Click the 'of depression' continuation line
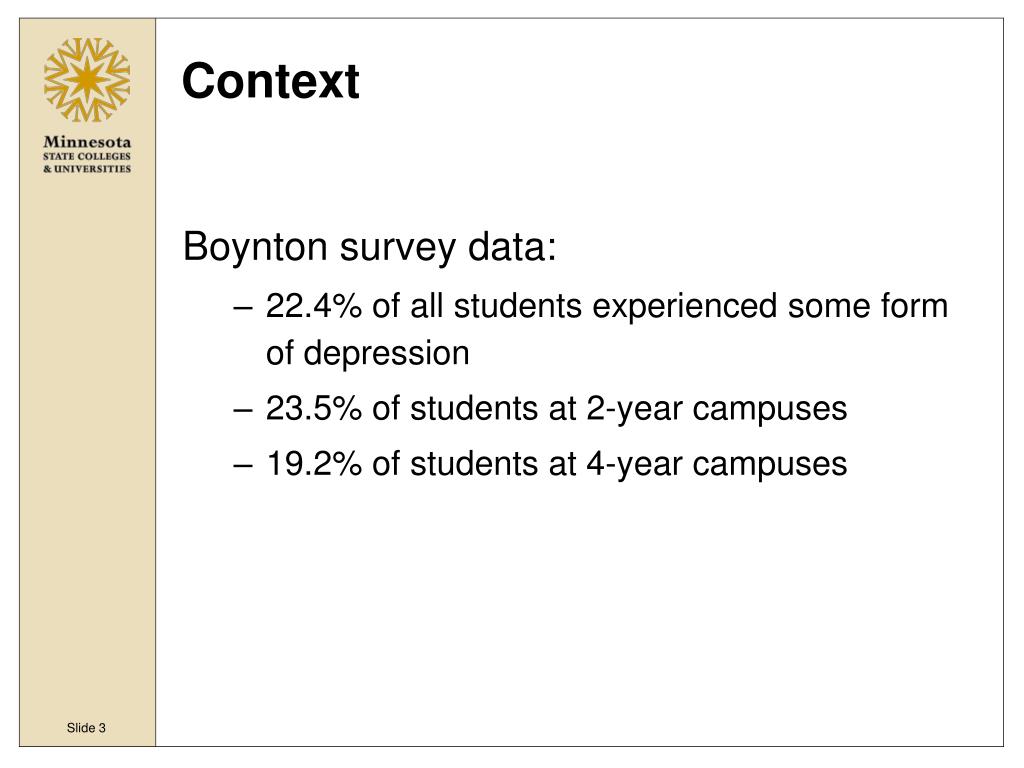Screen dimensions: 1024x768 point(368,353)
